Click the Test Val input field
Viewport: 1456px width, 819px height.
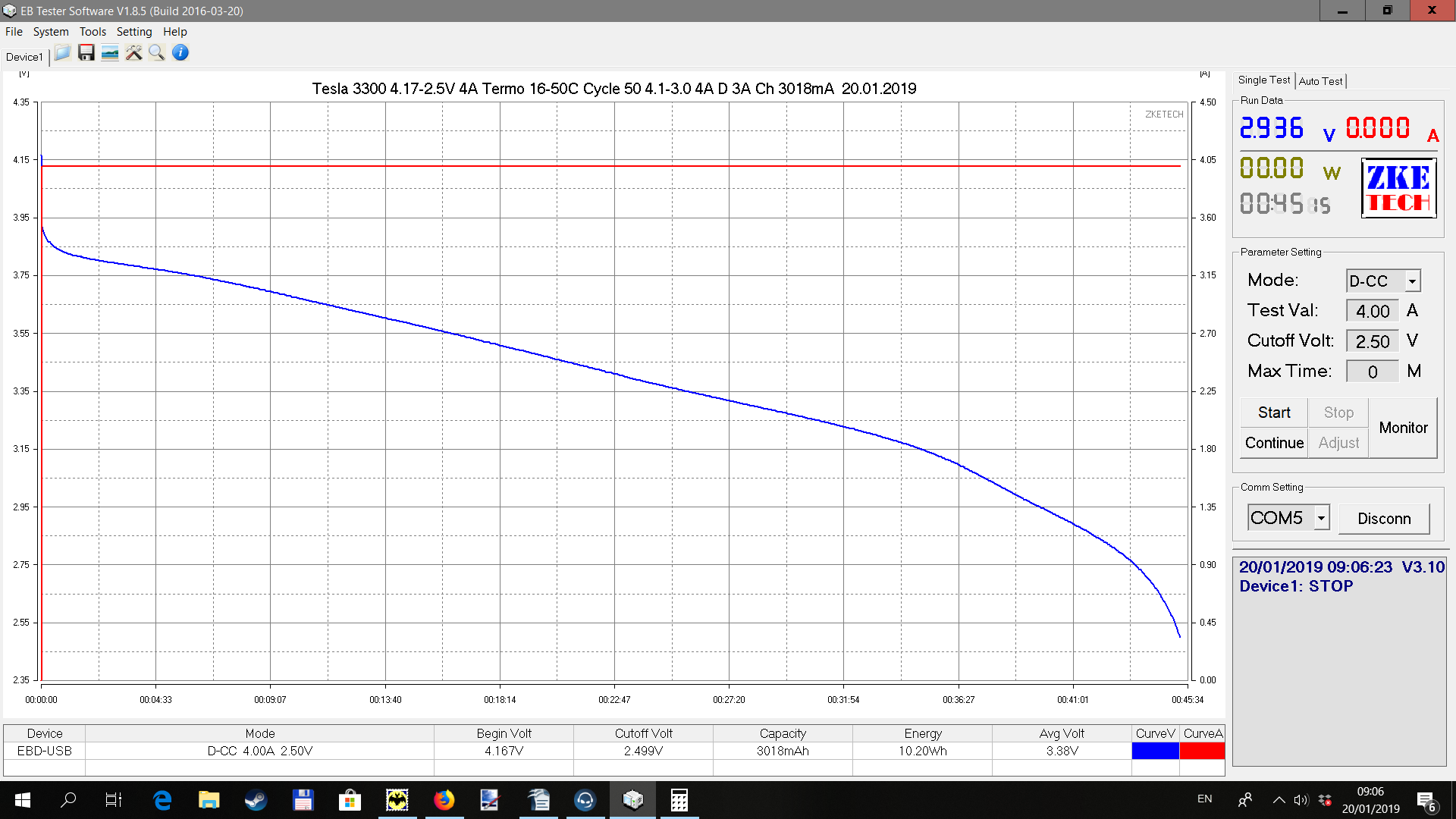(x=1372, y=311)
